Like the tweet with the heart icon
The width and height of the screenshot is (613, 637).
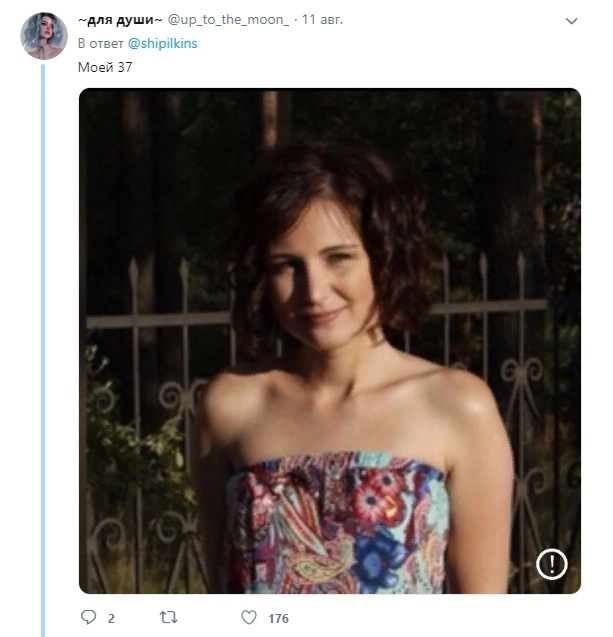(249, 618)
